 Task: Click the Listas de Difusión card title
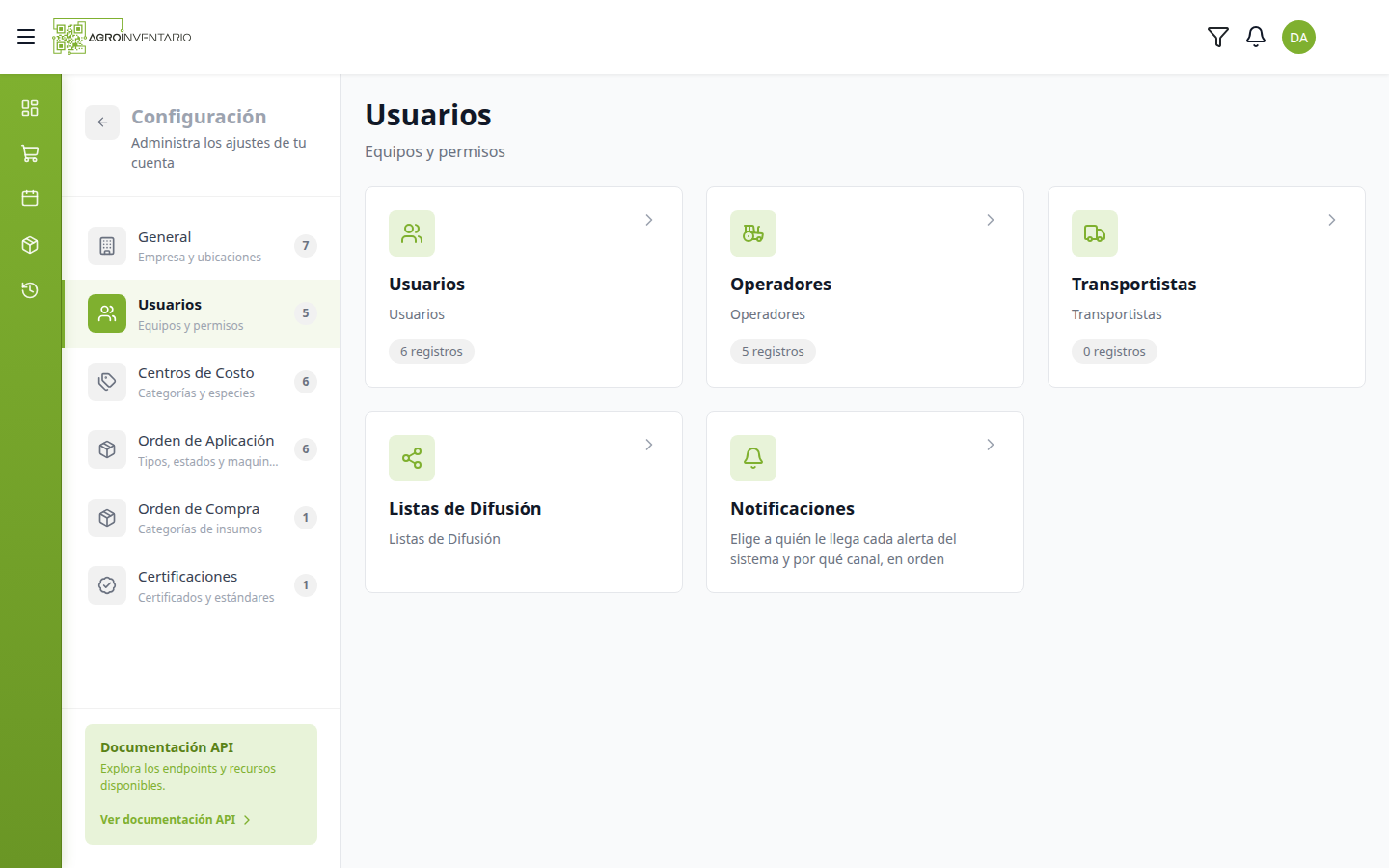click(x=465, y=509)
